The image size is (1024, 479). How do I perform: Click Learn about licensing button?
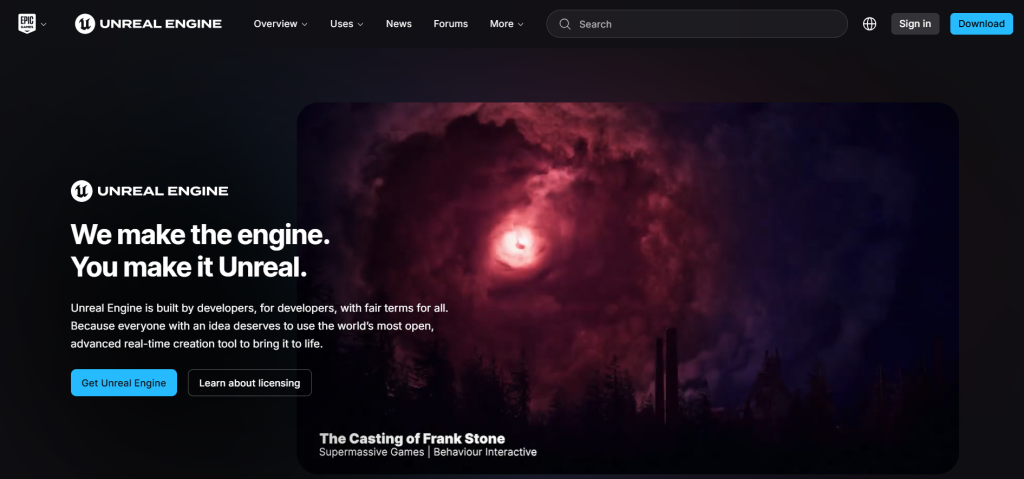[249, 383]
